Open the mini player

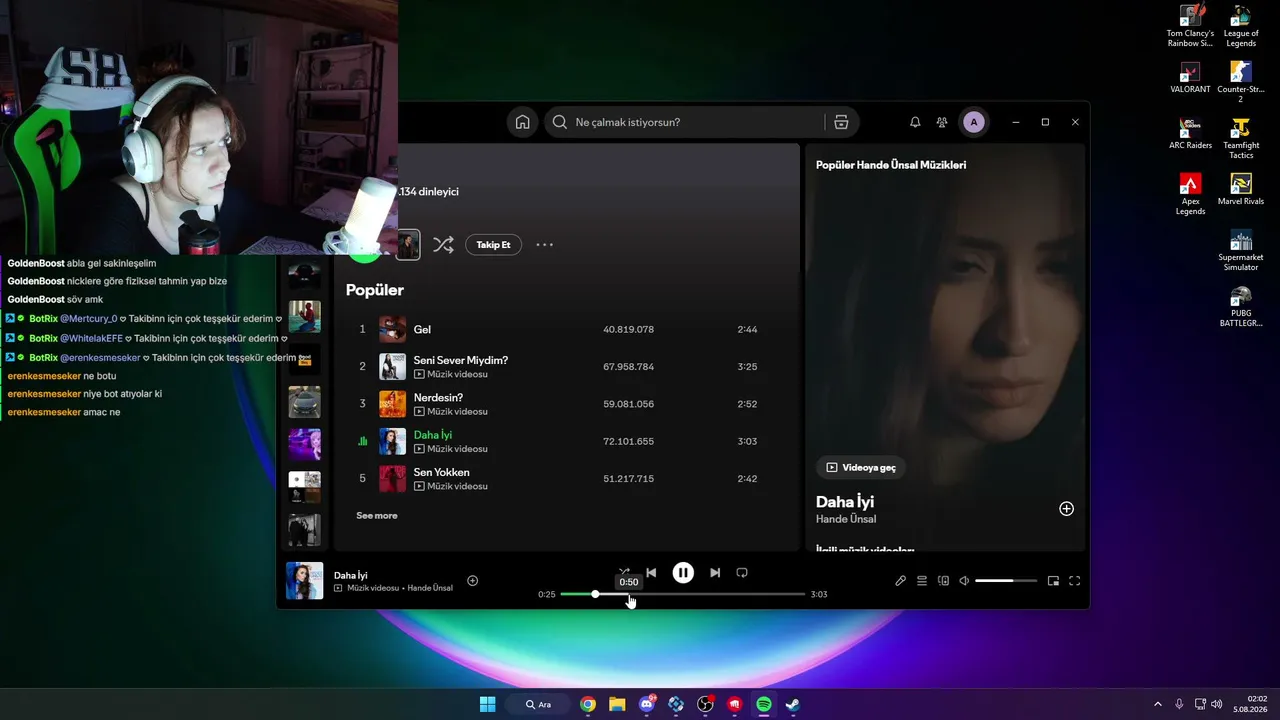(x=1053, y=581)
